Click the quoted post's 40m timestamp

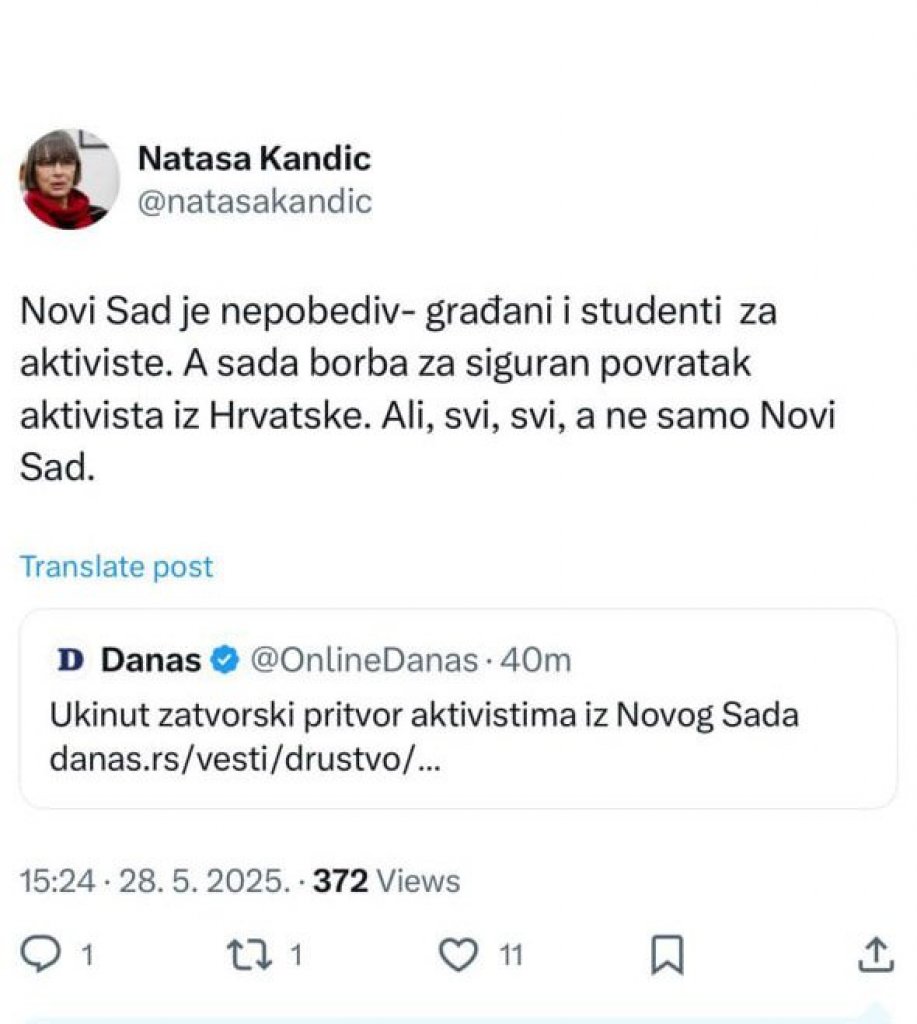click(536, 660)
